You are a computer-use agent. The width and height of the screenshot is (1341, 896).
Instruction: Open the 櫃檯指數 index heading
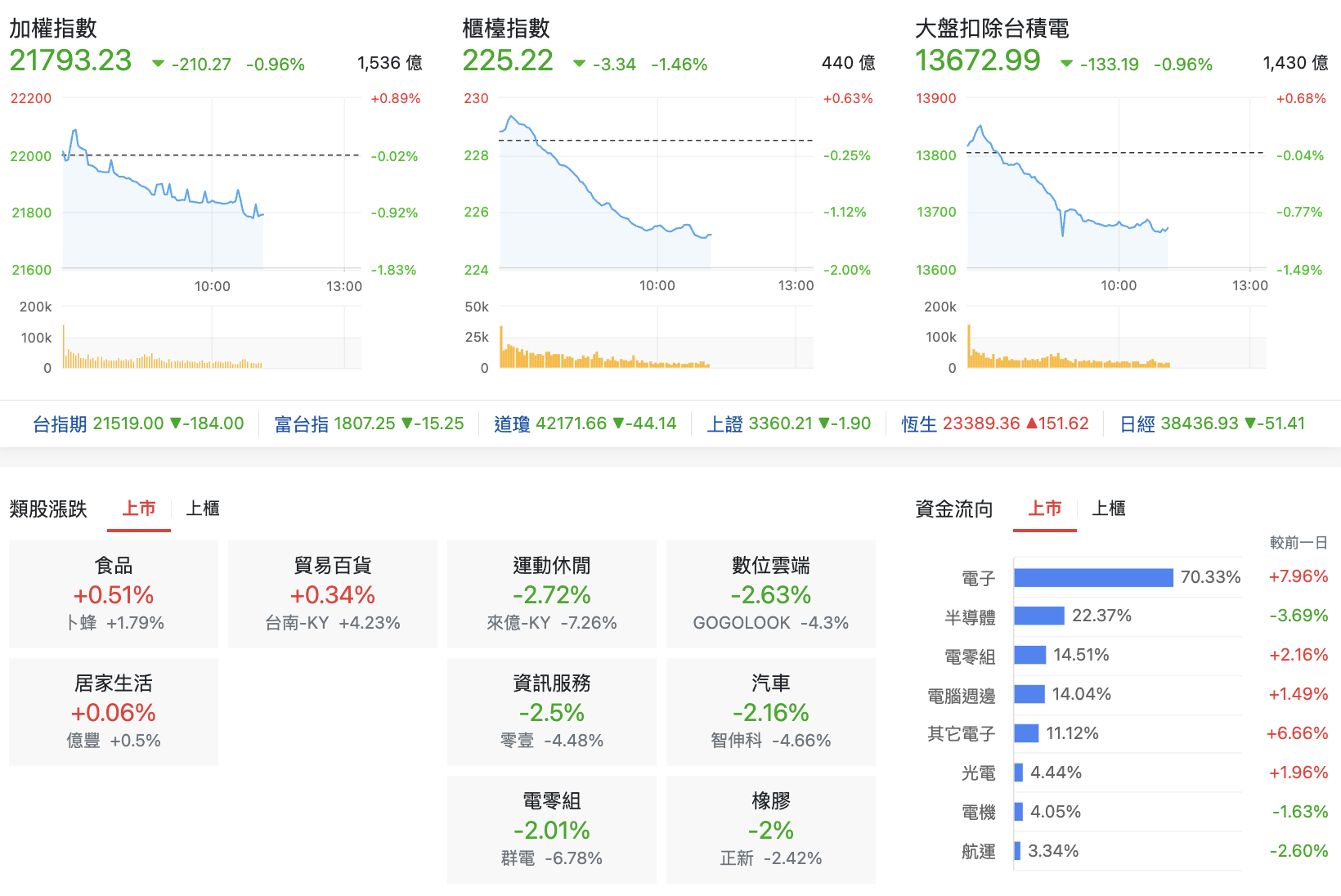pos(506,29)
